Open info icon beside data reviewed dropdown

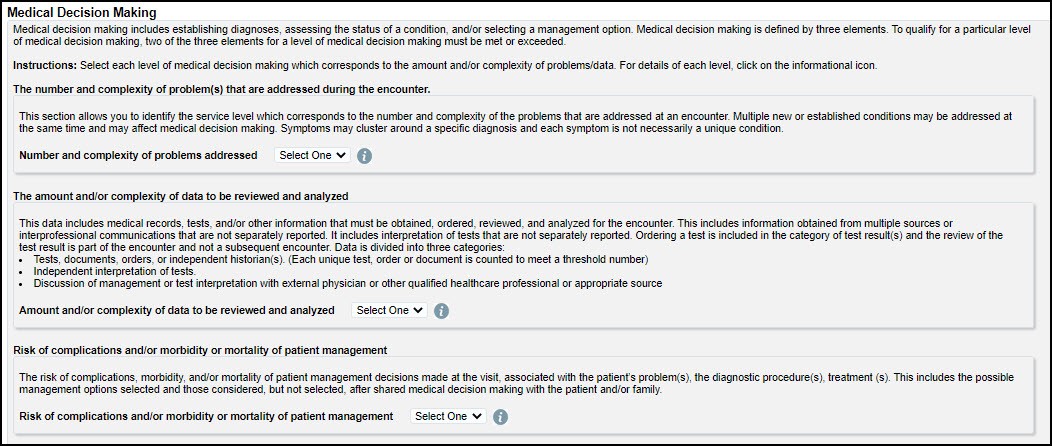pyautogui.click(x=441, y=311)
